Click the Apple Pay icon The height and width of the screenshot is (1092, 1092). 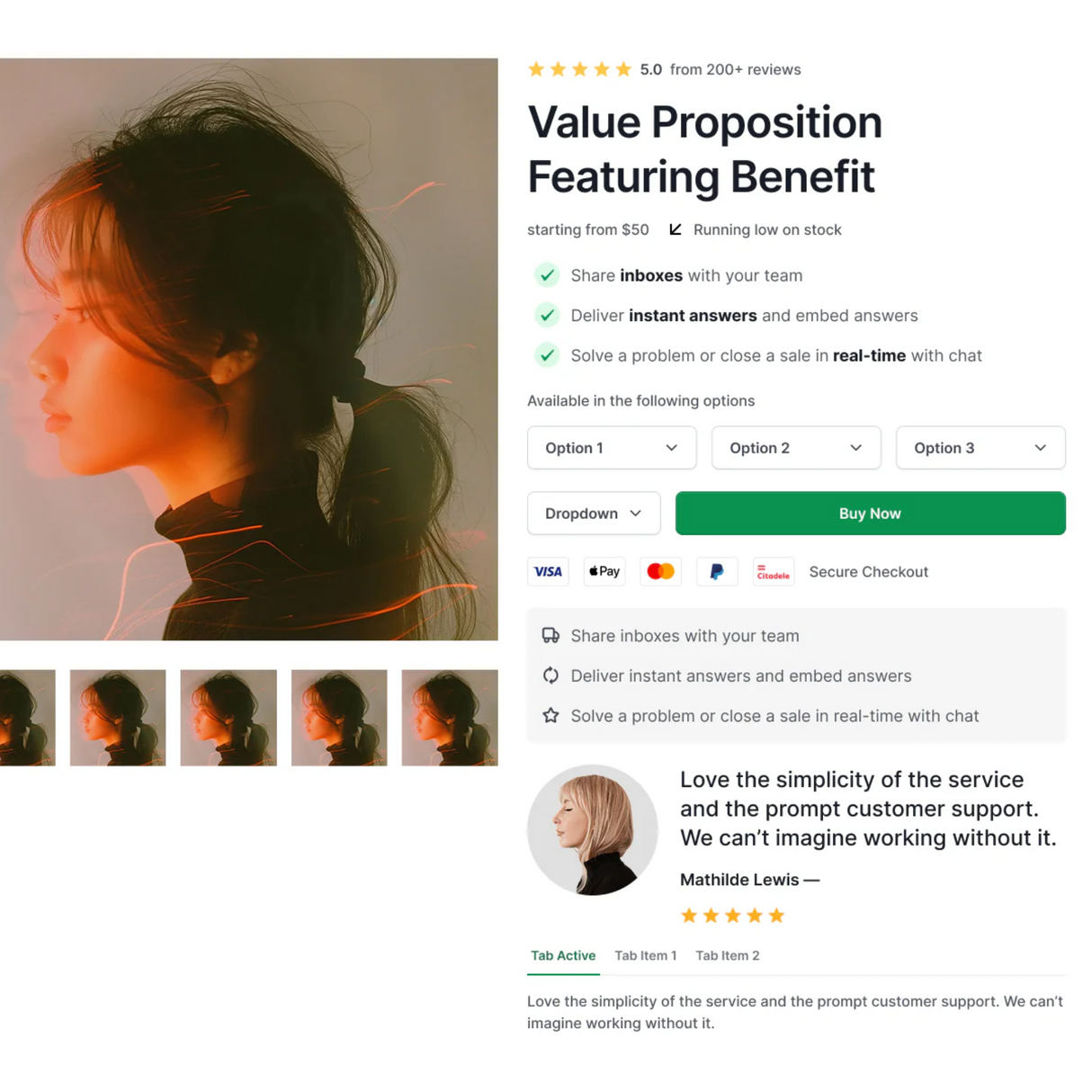(604, 572)
